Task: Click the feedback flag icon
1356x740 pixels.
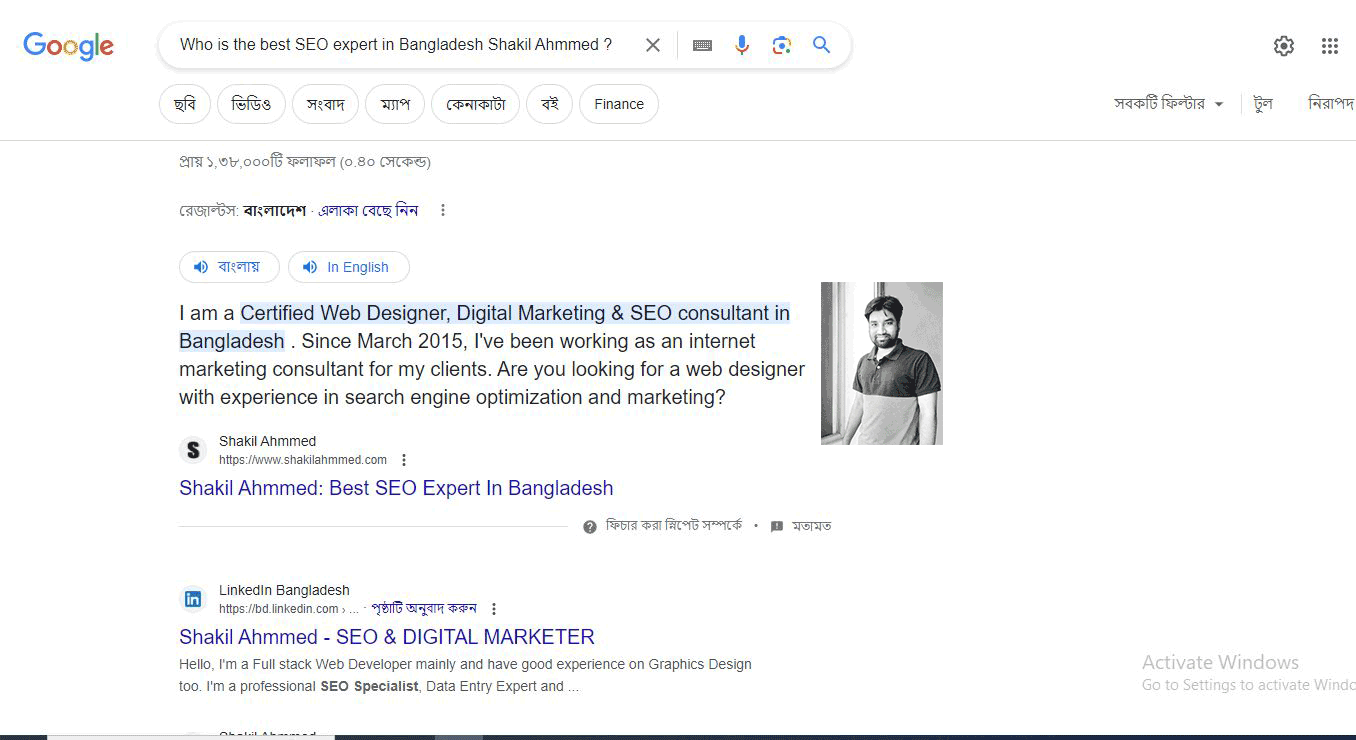Action: pos(777,526)
